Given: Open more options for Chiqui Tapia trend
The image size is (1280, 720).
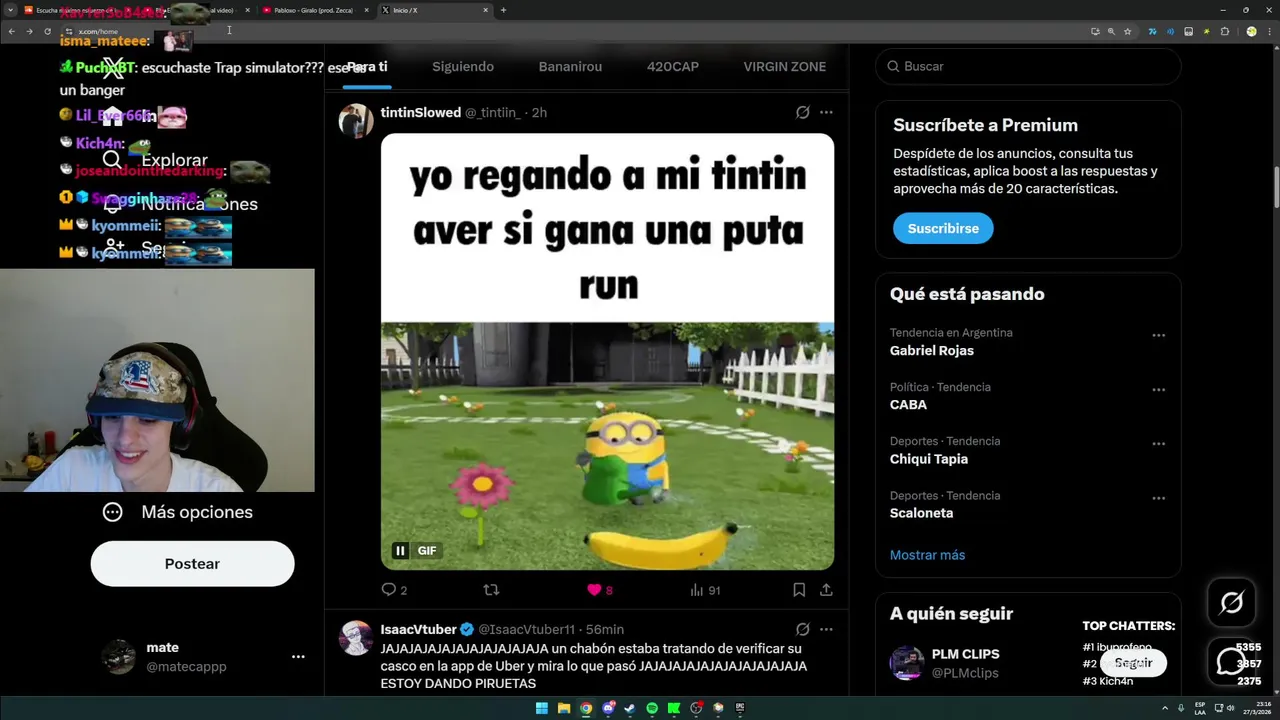Looking at the screenshot, I should [1159, 444].
